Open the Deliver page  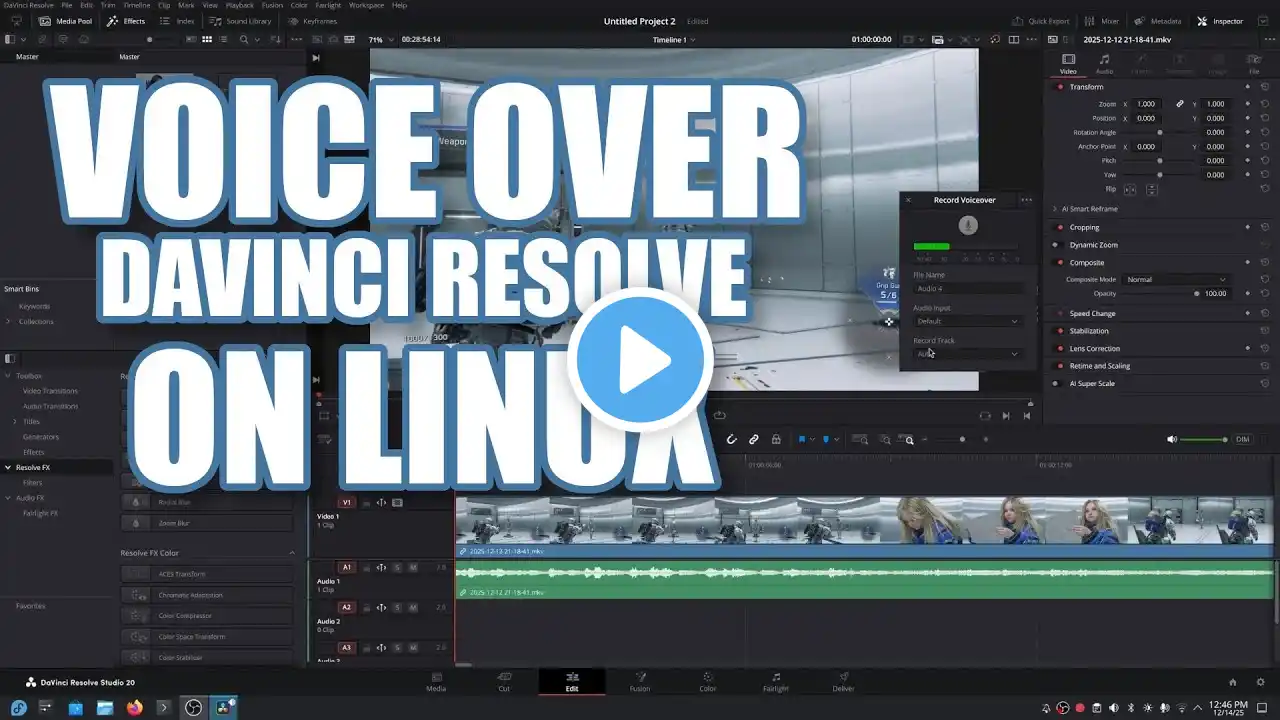pos(843,682)
